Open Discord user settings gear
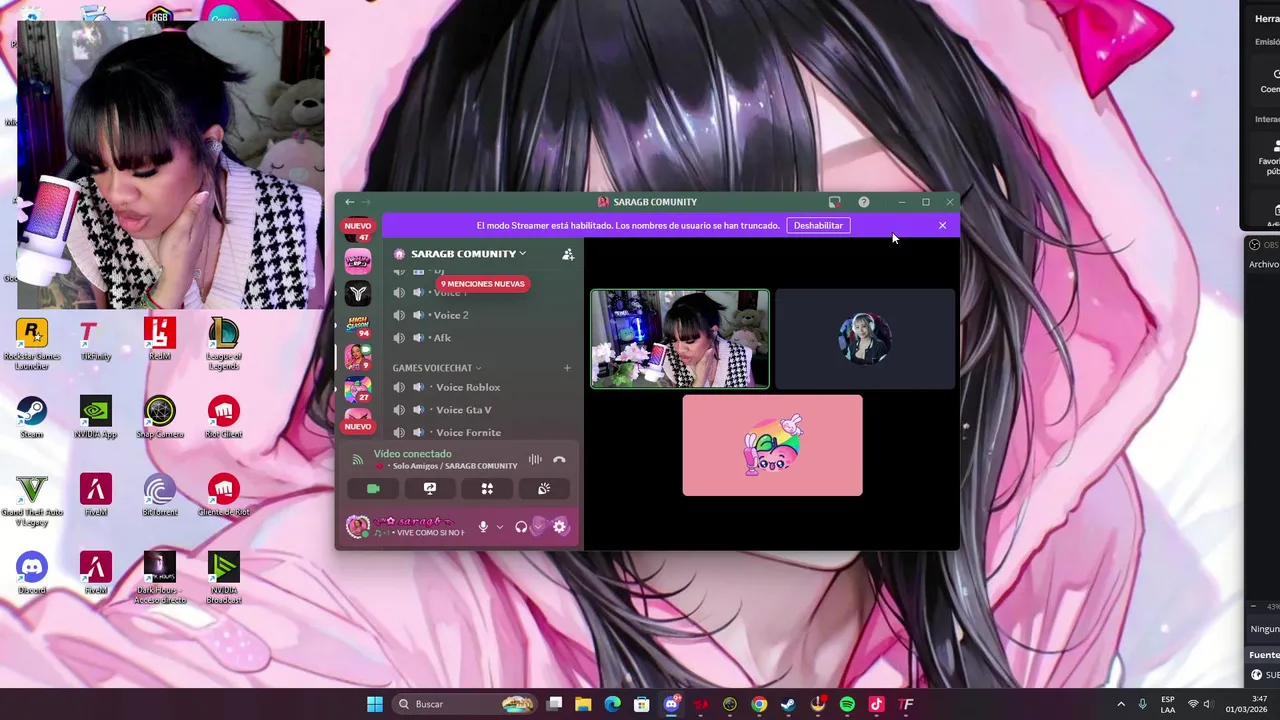The height and width of the screenshot is (720, 1280). (560, 527)
